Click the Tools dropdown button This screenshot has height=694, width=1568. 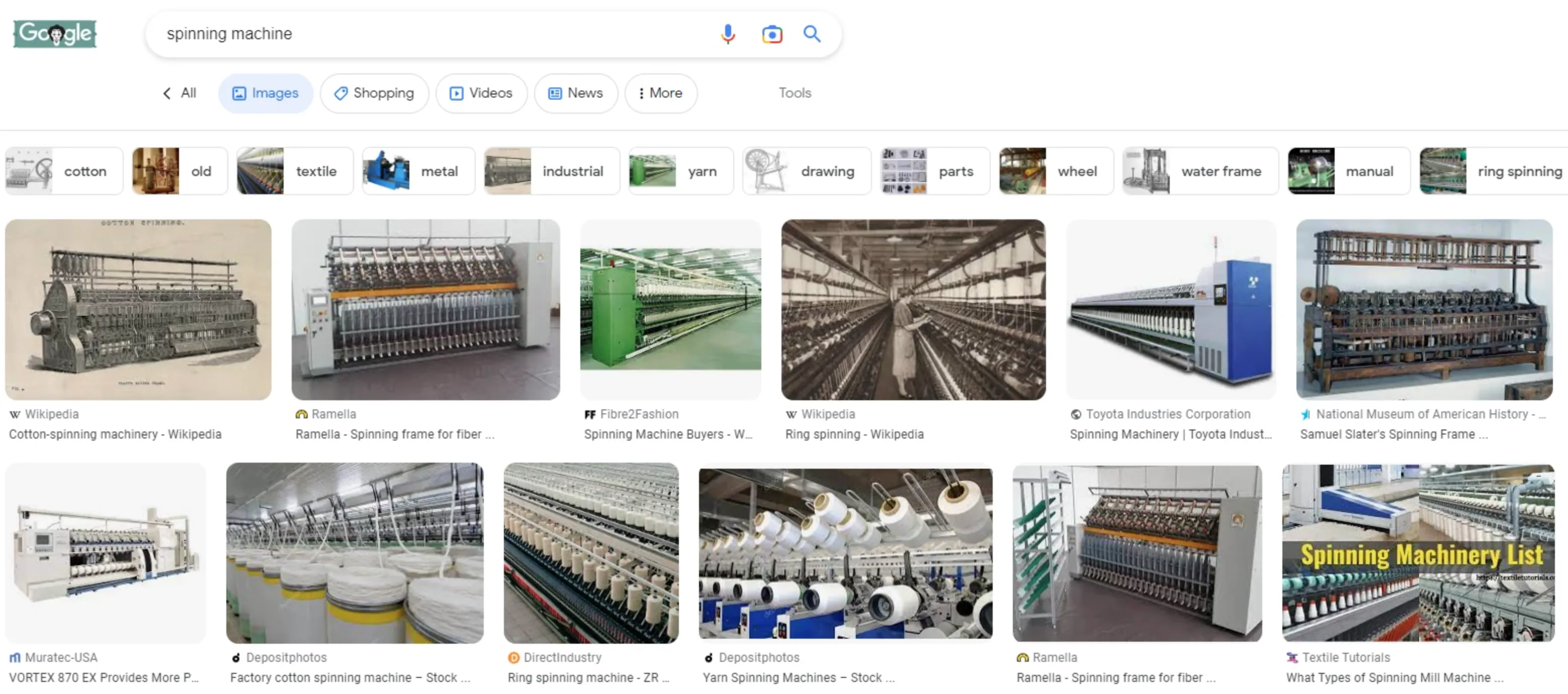click(796, 92)
